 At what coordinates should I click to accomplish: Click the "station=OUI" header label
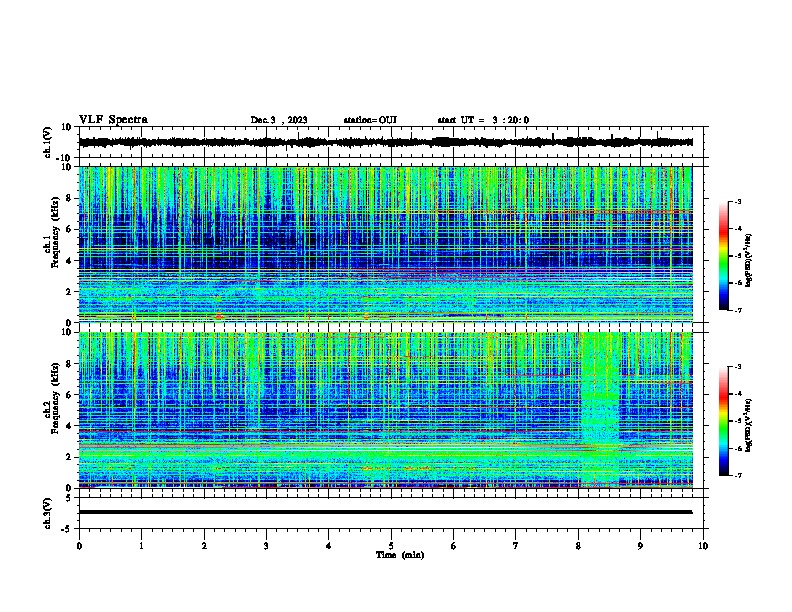(x=370, y=120)
